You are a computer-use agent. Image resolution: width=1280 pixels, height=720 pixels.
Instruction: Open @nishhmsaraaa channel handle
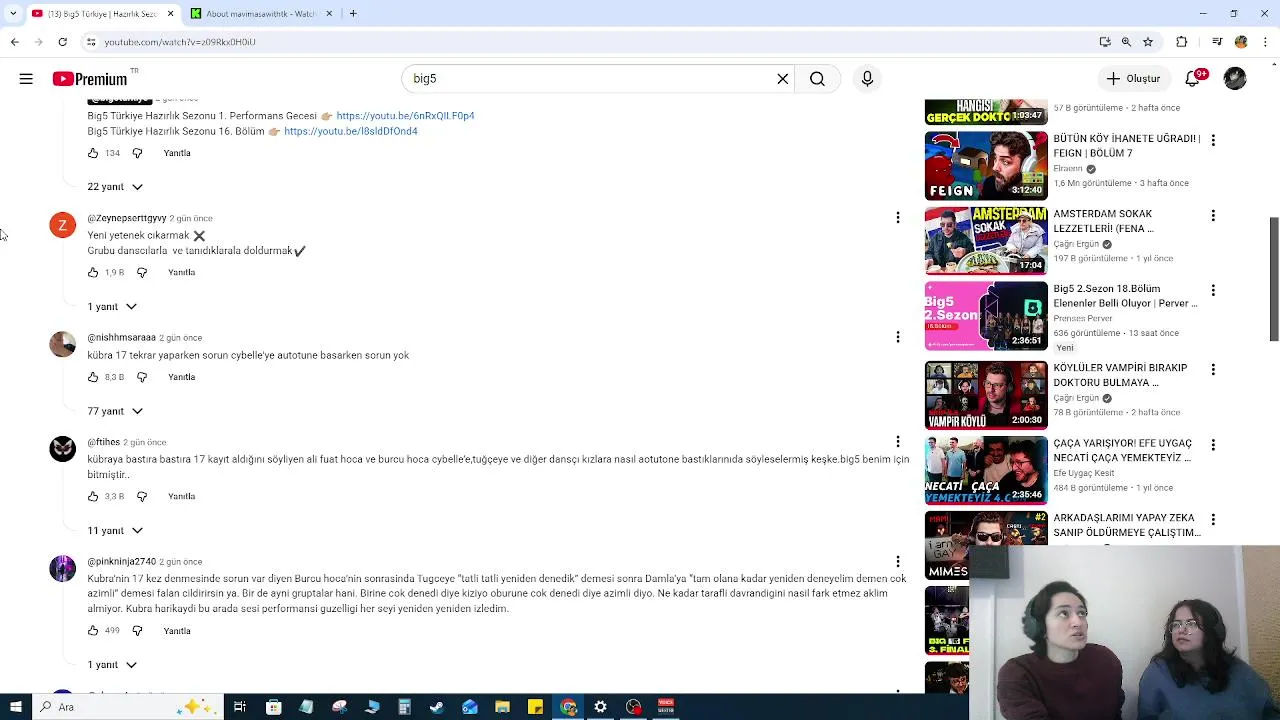point(122,338)
